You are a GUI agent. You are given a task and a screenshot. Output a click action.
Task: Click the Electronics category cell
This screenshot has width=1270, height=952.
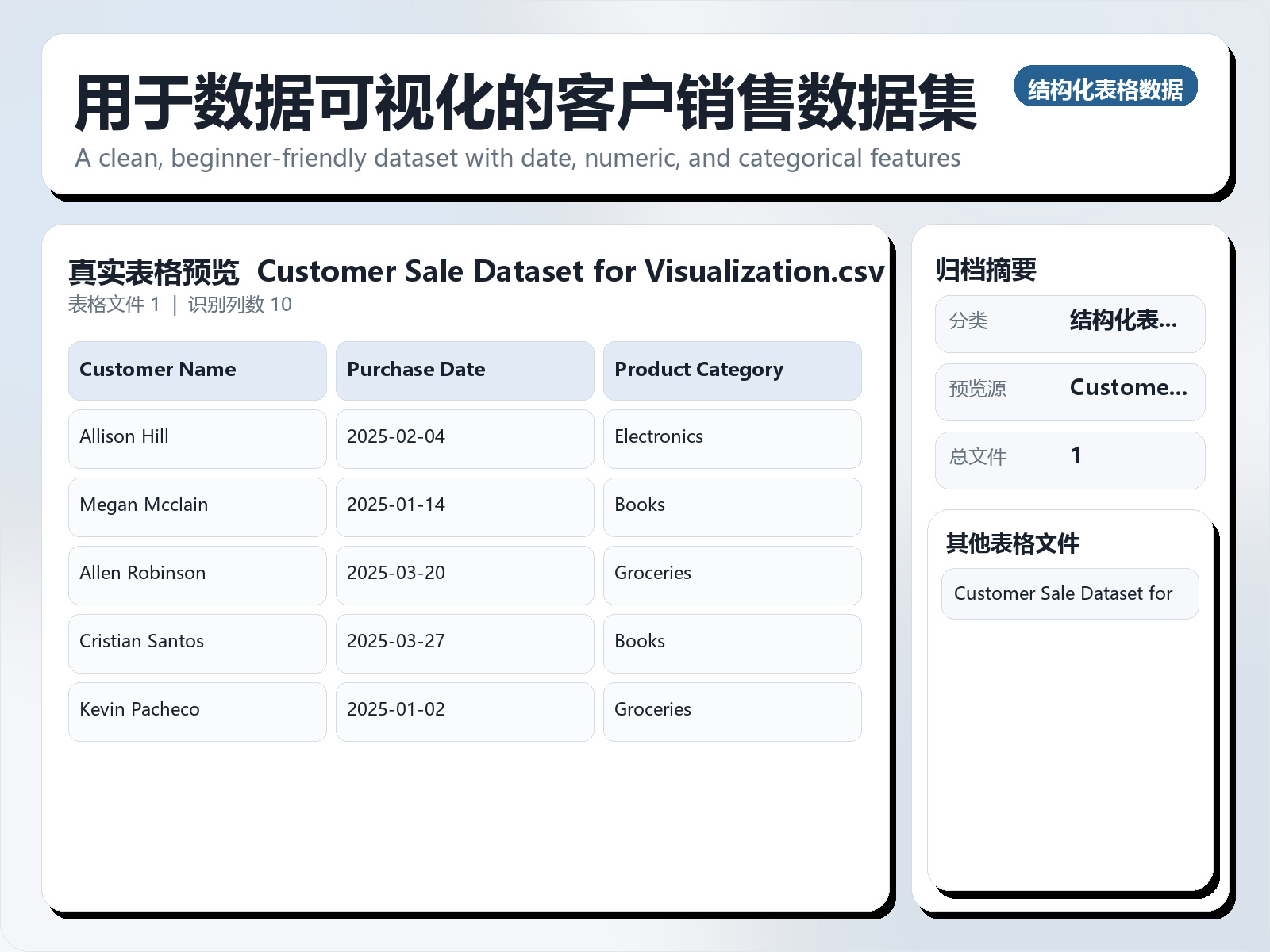point(732,439)
